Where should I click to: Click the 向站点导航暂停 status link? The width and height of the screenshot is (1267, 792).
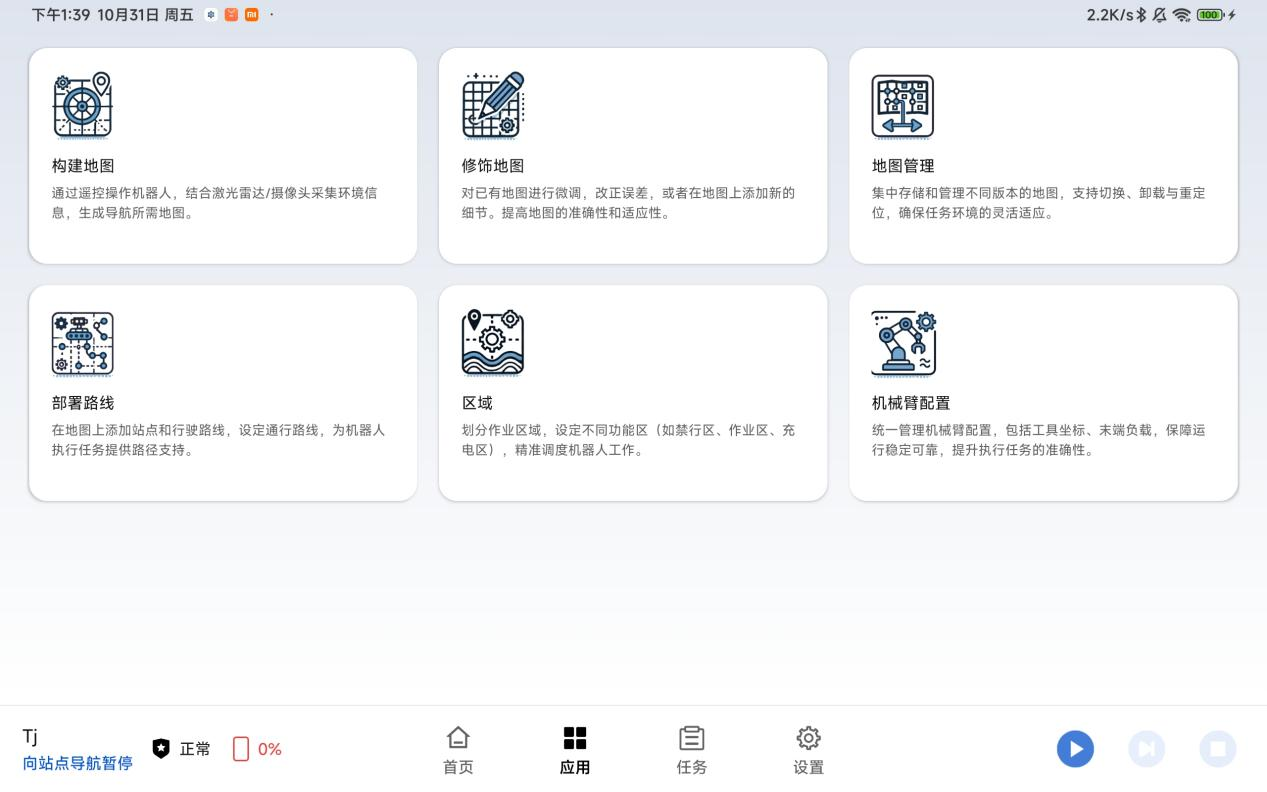coord(77,764)
